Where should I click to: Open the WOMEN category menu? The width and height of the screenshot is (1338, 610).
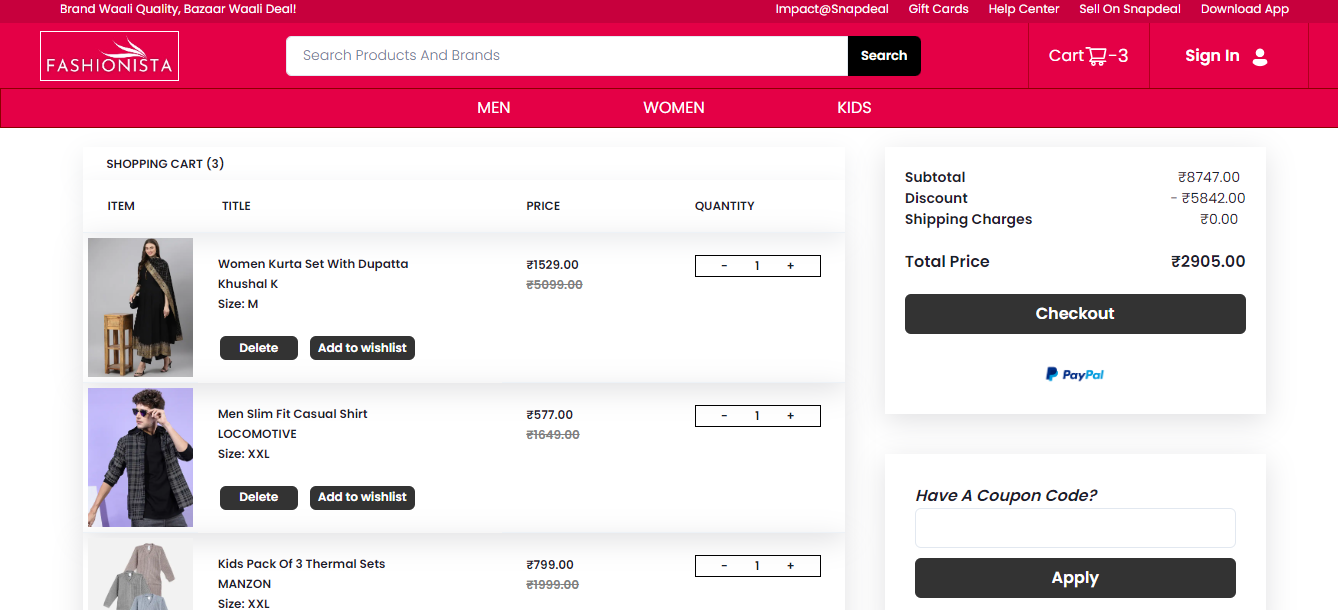tap(674, 108)
